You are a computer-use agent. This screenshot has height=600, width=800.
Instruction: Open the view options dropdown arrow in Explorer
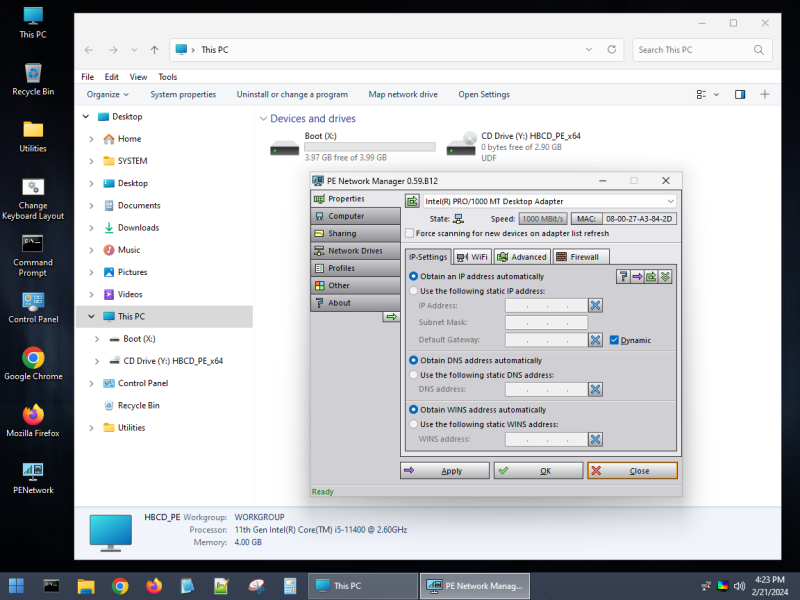click(x=716, y=94)
